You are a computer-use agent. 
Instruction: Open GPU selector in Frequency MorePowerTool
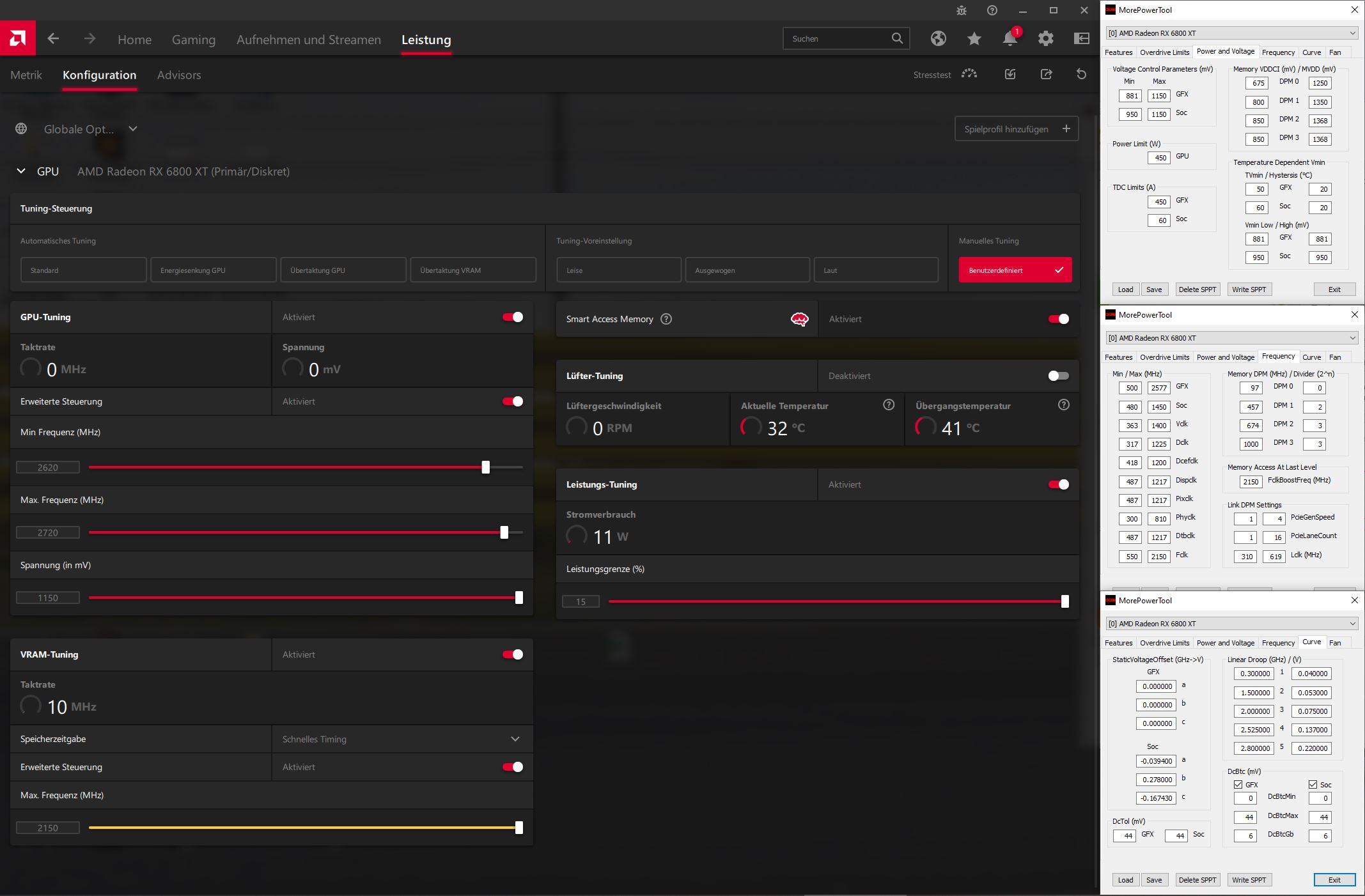[x=1232, y=338]
